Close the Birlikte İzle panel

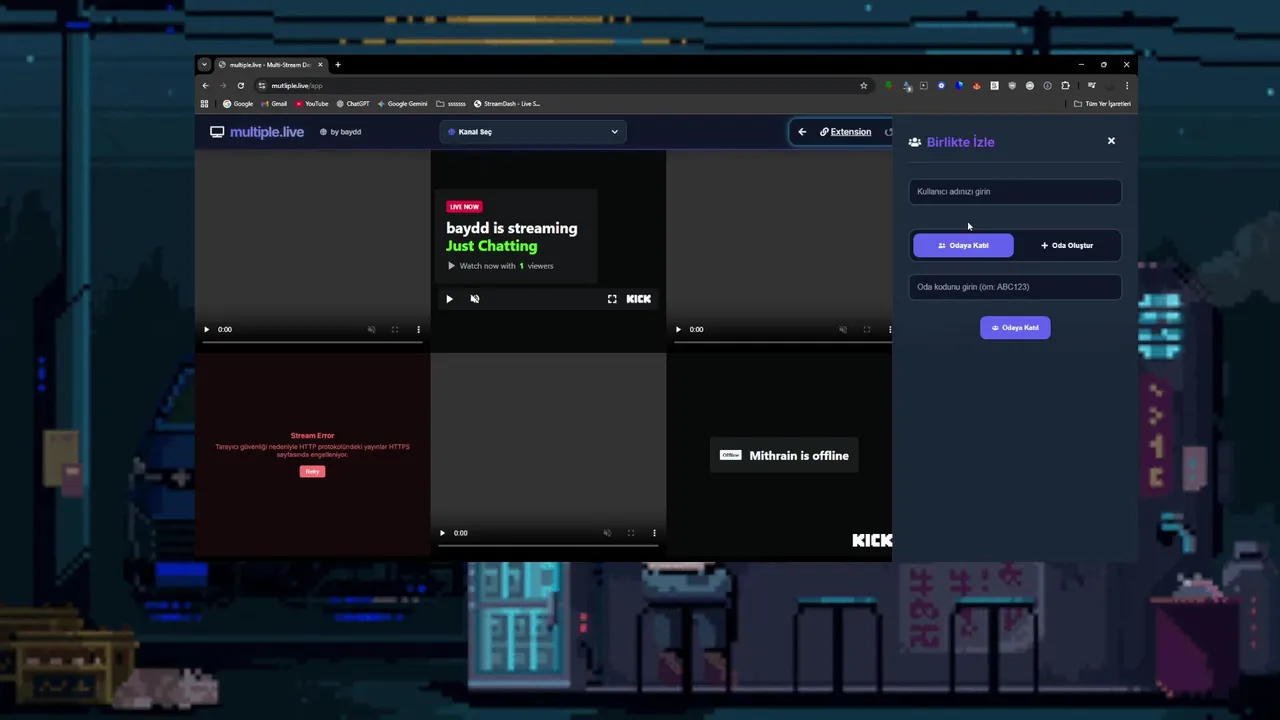click(x=1111, y=141)
